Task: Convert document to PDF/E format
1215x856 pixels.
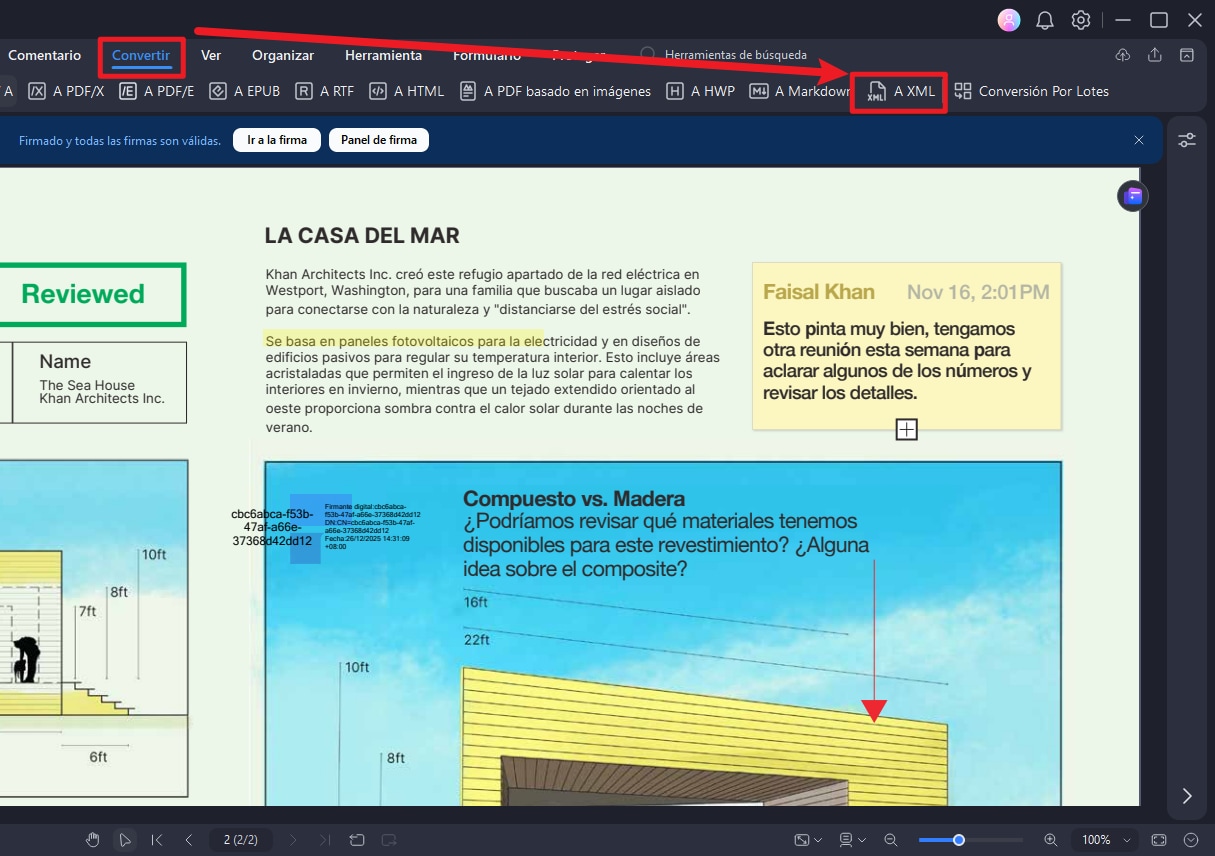Action: coord(156,91)
